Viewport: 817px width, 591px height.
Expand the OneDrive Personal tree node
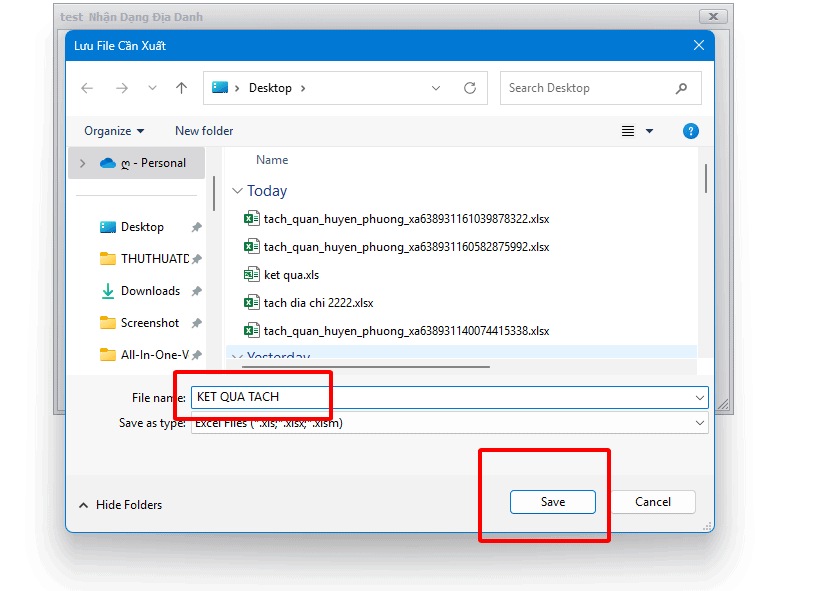click(82, 163)
